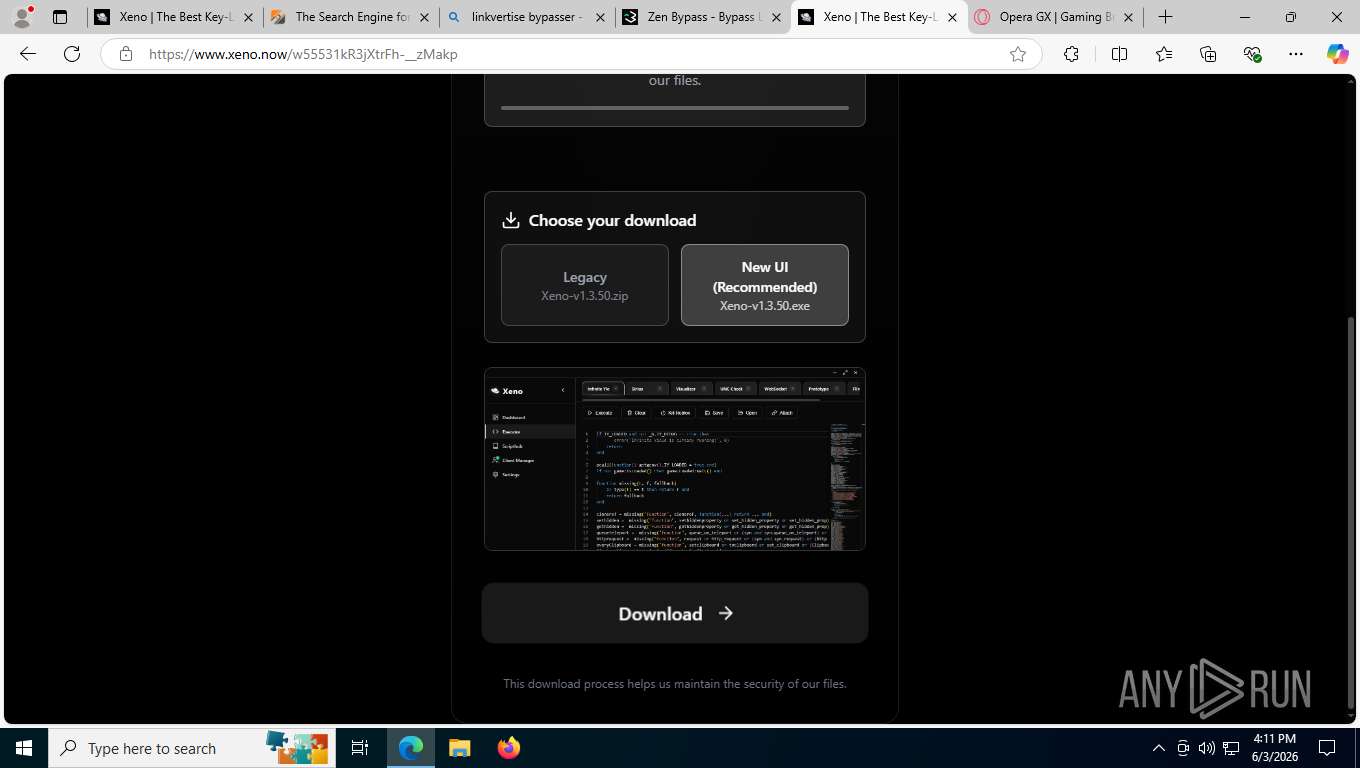Image resolution: width=1360 pixels, height=768 pixels.
Task: Add this page to favorites with the star icon
Action: tap(1018, 54)
